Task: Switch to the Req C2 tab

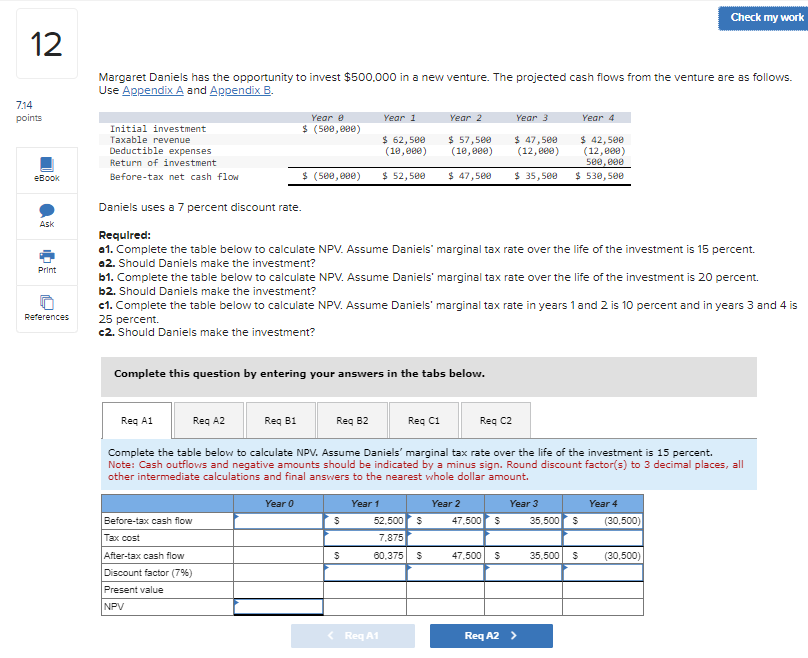Action: [496, 420]
